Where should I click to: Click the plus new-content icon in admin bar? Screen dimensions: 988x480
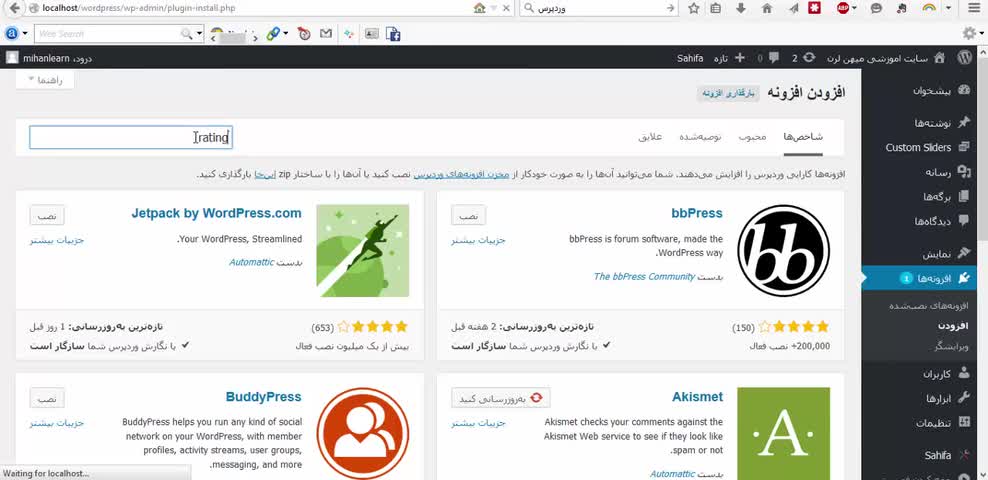[x=740, y=58]
